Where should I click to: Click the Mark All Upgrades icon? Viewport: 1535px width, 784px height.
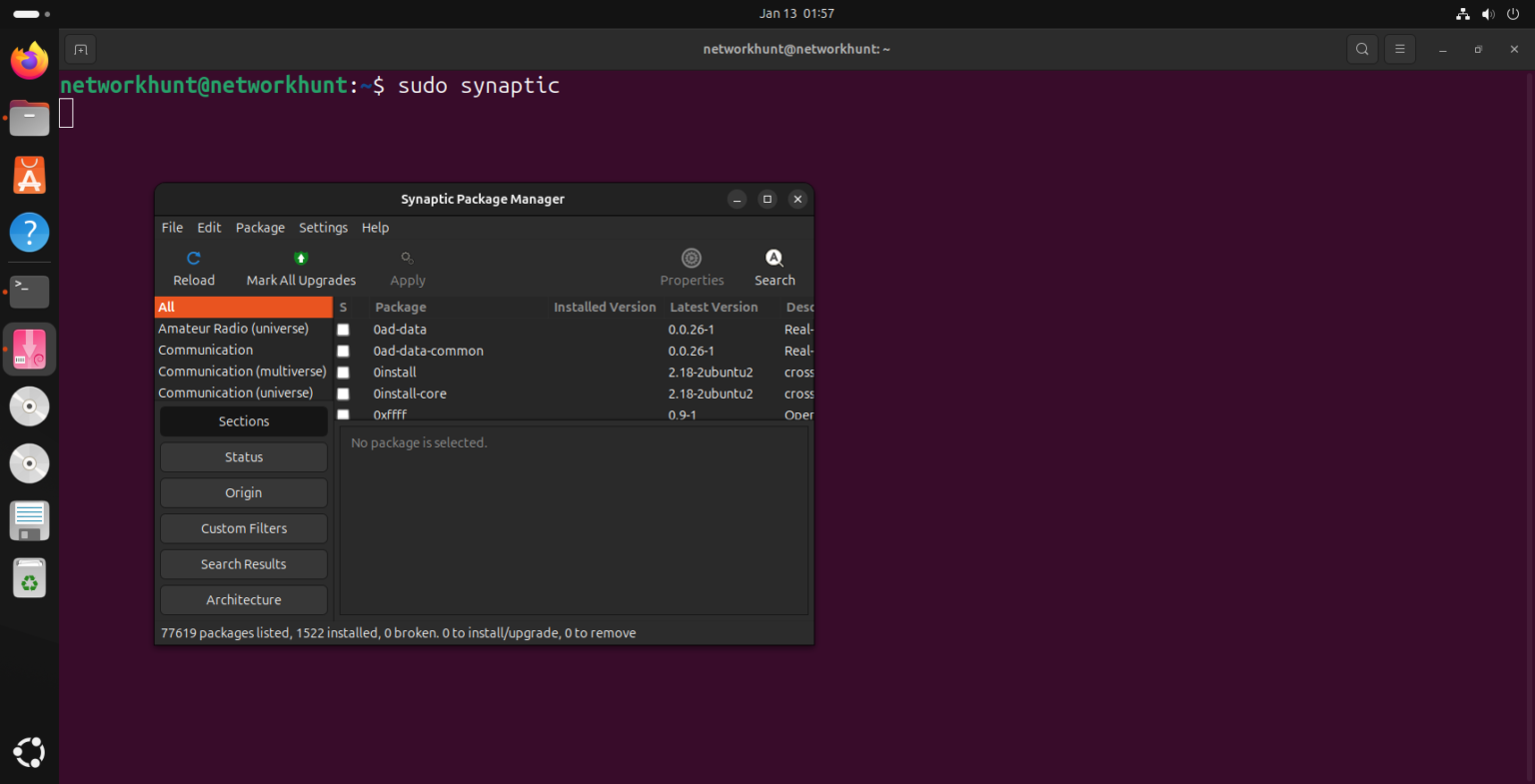click(301, 267)
